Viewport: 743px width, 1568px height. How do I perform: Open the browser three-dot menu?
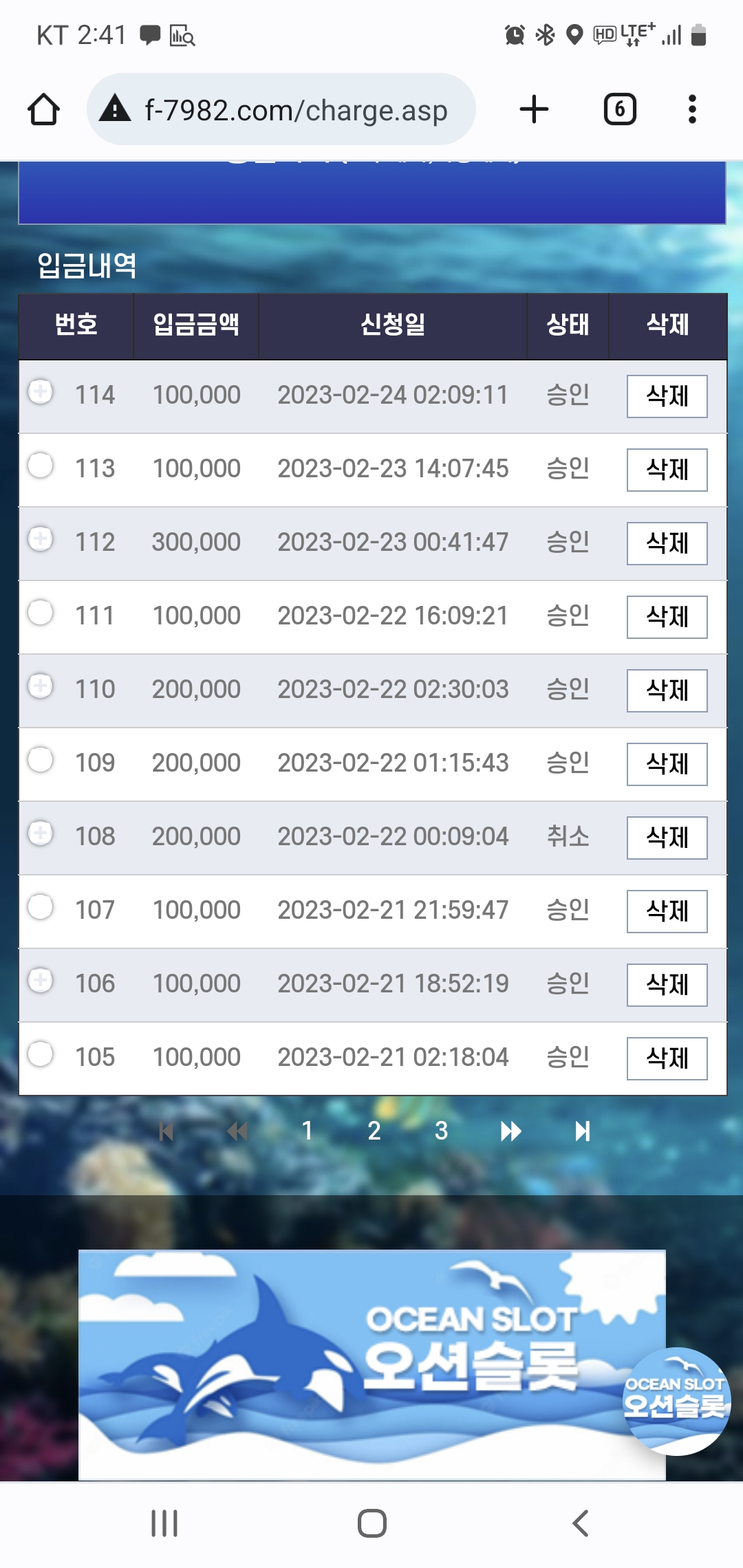(692, 109)
